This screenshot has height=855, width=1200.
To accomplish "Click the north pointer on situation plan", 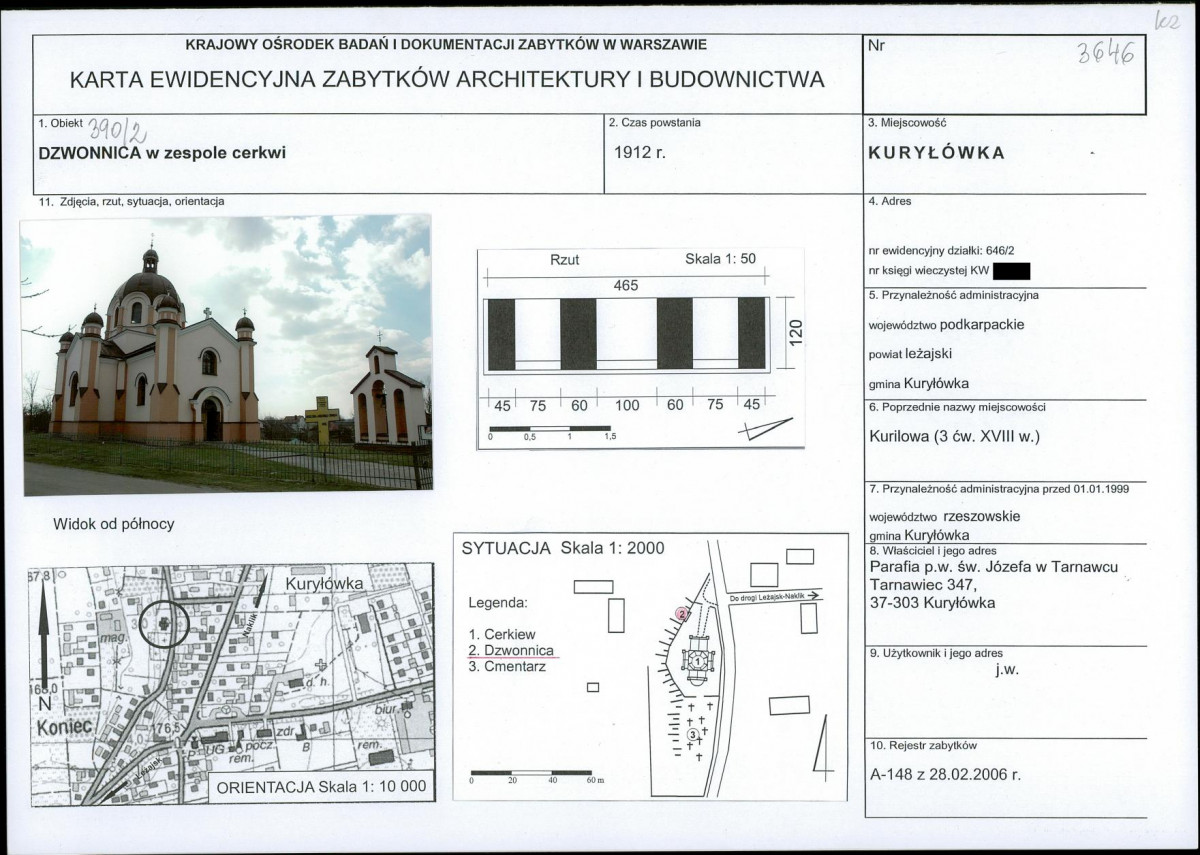I will coord(824,746).
